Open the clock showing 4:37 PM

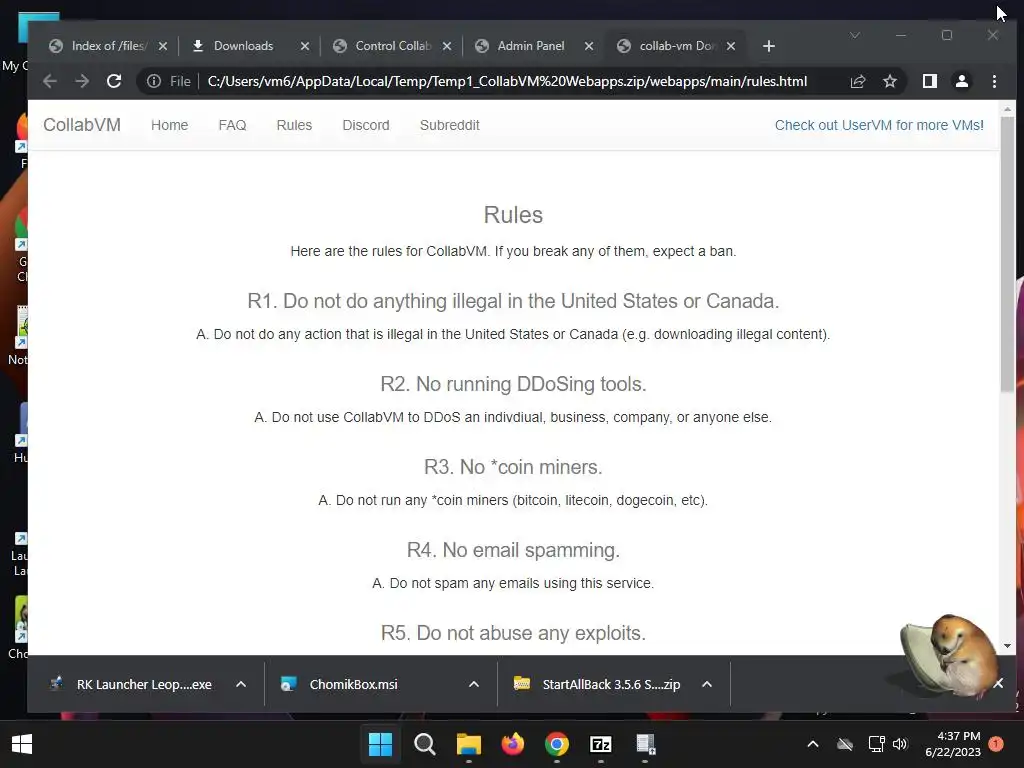[953, 744]
